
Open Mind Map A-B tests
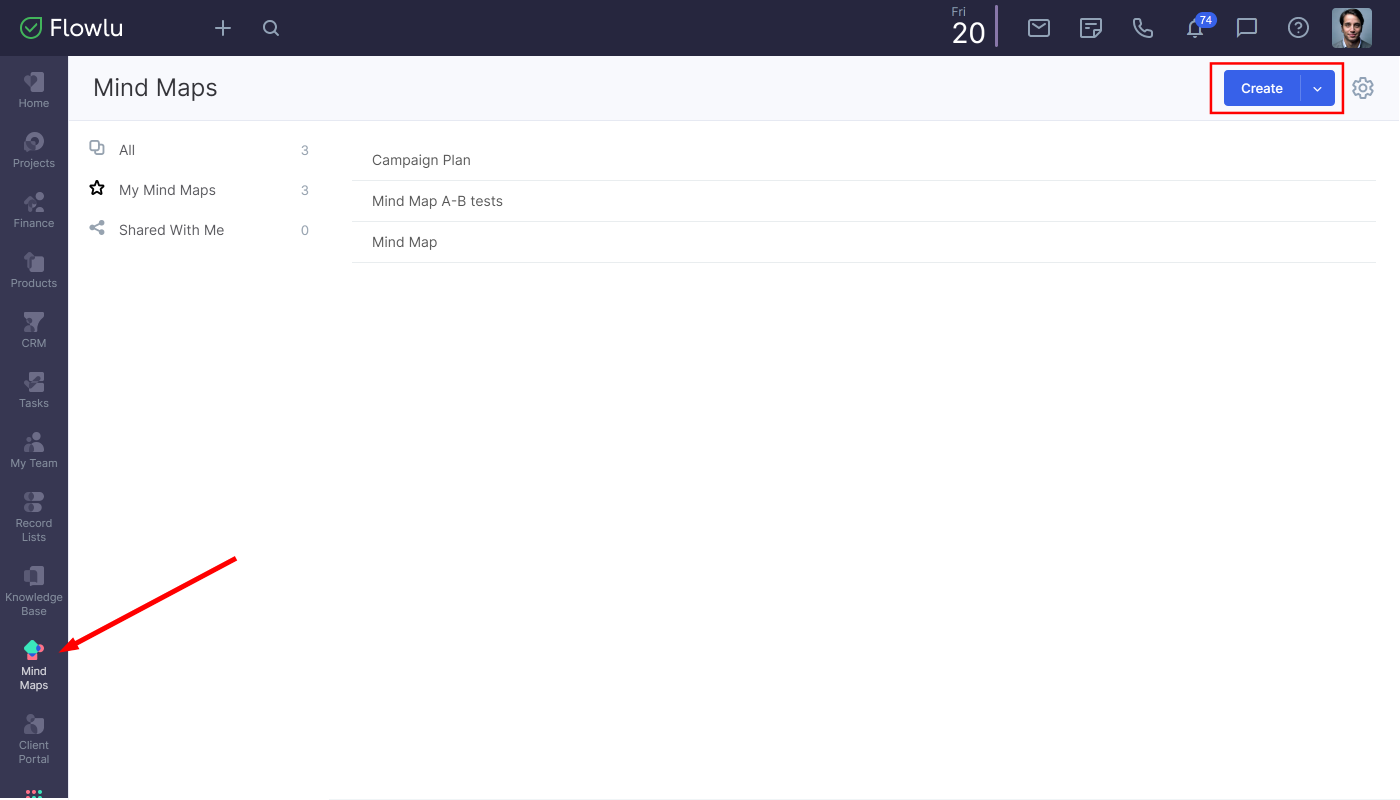864,201
